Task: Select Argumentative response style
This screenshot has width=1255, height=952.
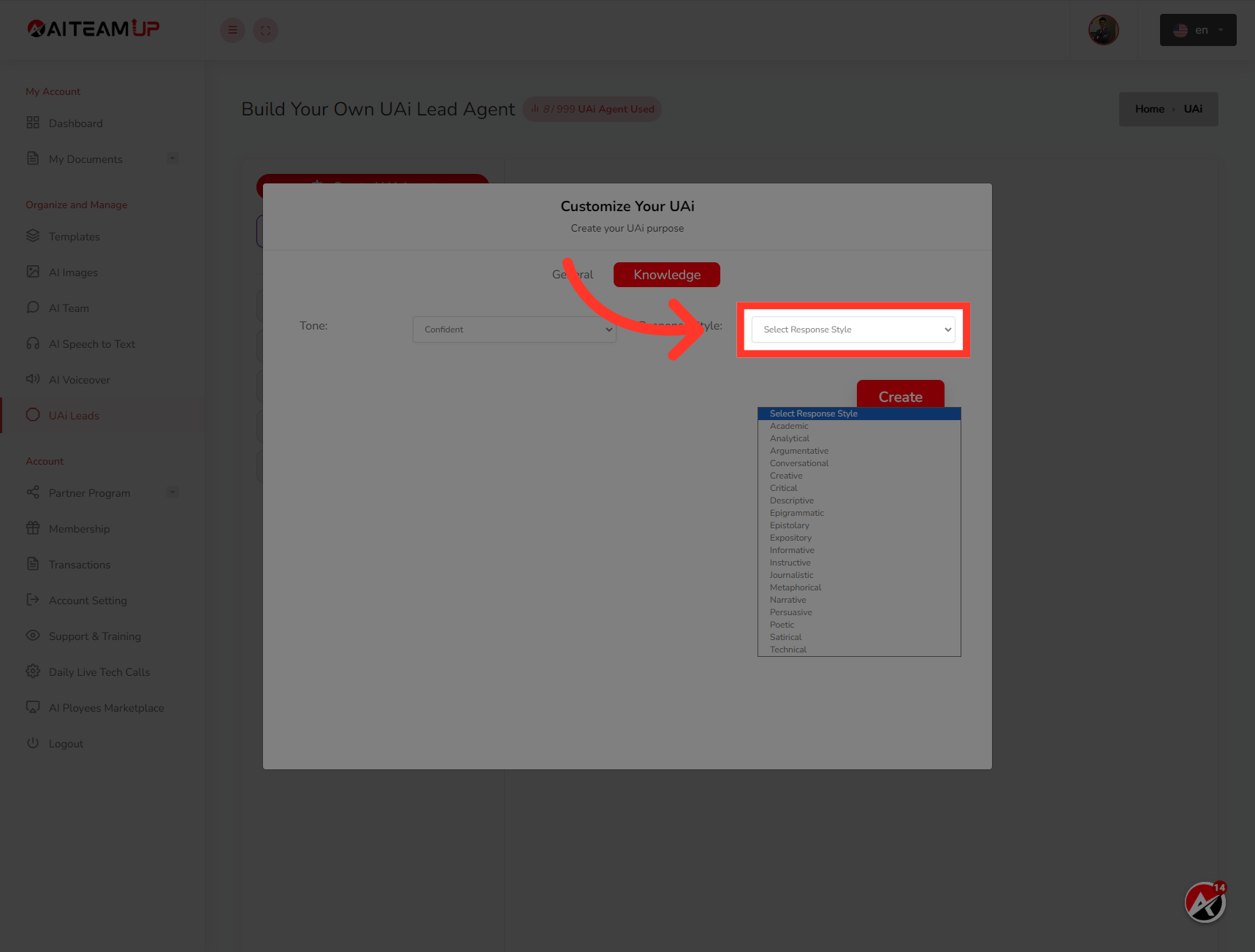Action: pos(859,451)
